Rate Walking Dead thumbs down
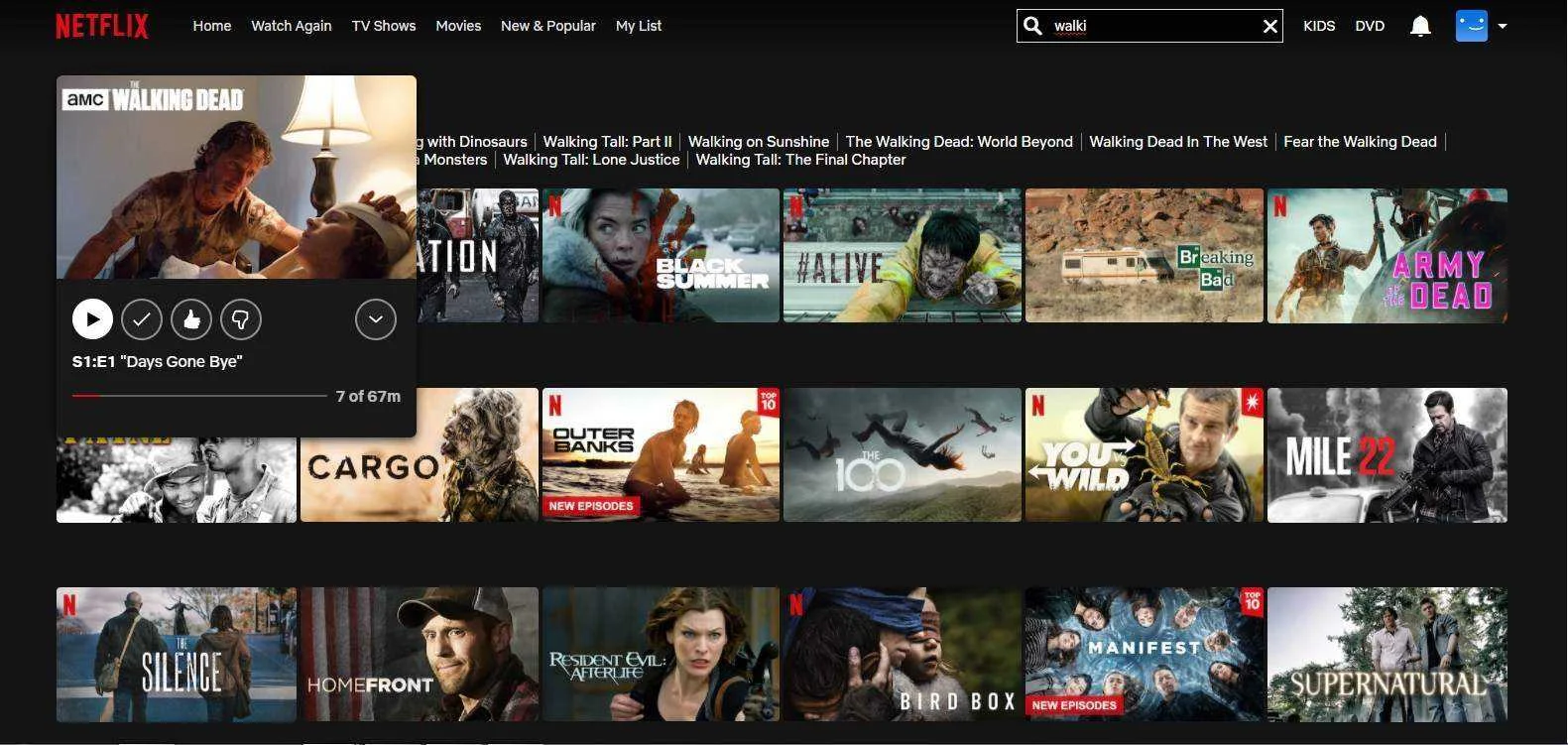 pos(241,319)
